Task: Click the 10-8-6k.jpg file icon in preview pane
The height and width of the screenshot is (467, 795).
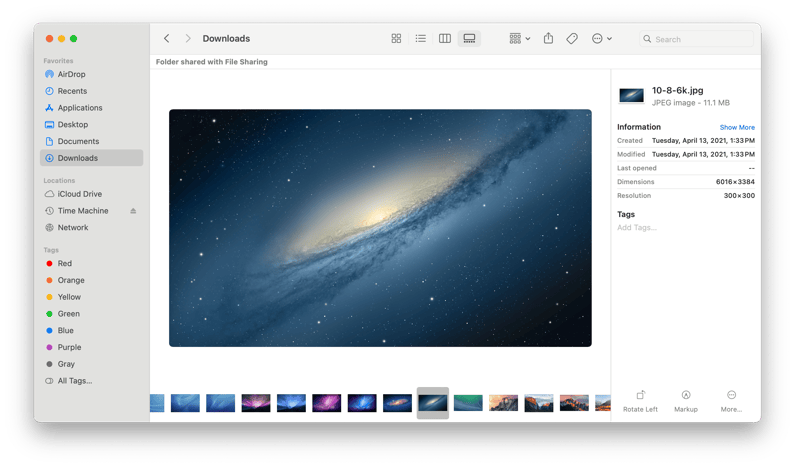Action: (x=631, y=95)
